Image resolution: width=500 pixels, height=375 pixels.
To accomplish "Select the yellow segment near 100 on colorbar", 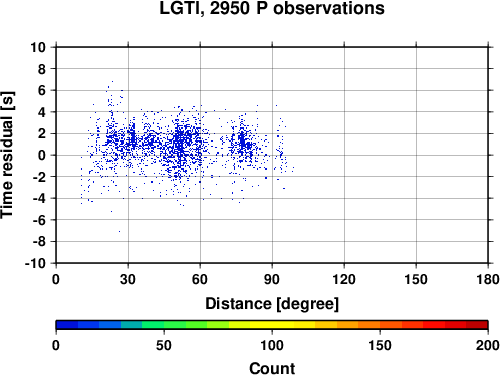I will [x=272, y=325].
